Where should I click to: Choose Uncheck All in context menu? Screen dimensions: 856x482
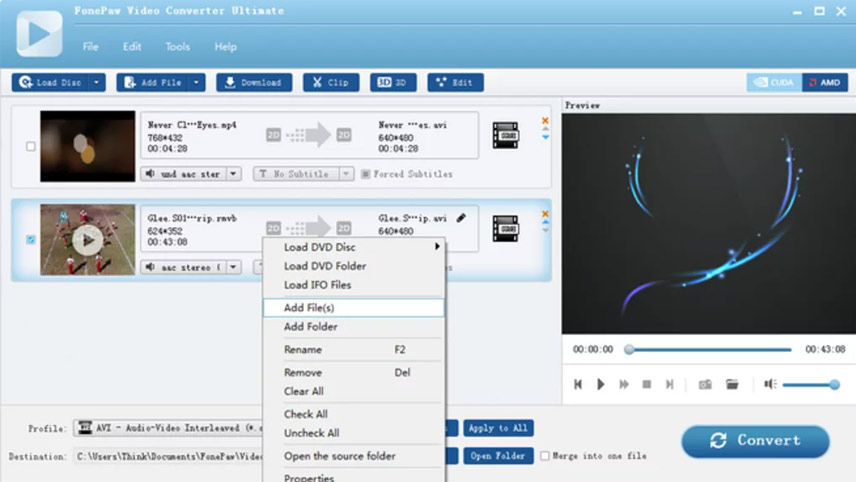[353, 433]
